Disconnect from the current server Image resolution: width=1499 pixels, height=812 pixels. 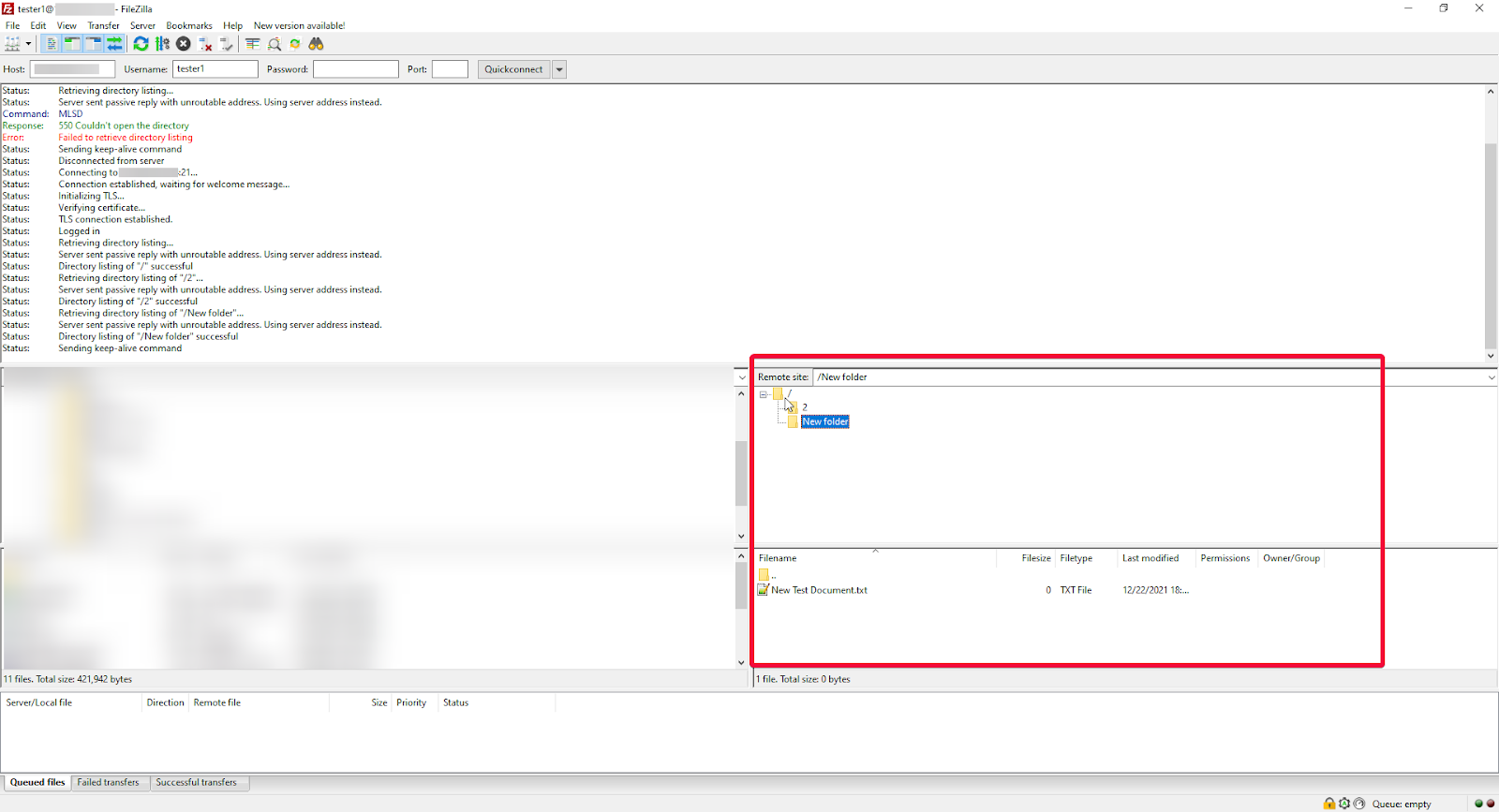pos(205,44)
